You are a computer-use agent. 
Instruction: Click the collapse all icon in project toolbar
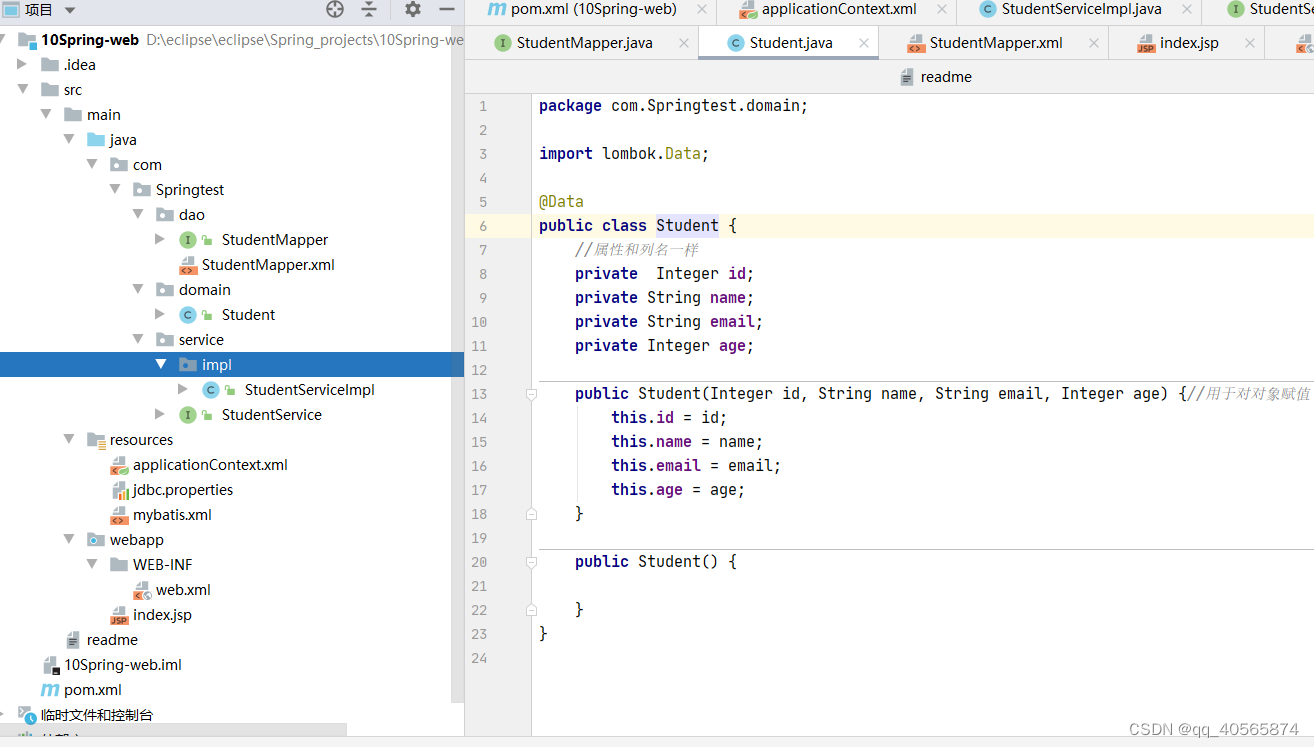pyautogui.click(x=369, y=10)
